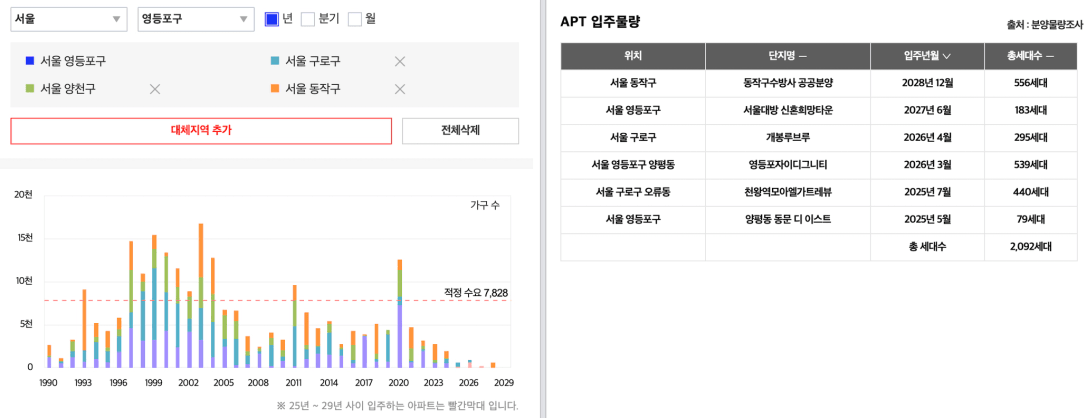This screenshot has width=1087, height=418.
Task: Remove 서울 동작구 with its X icon
Action: pos(399,89)
